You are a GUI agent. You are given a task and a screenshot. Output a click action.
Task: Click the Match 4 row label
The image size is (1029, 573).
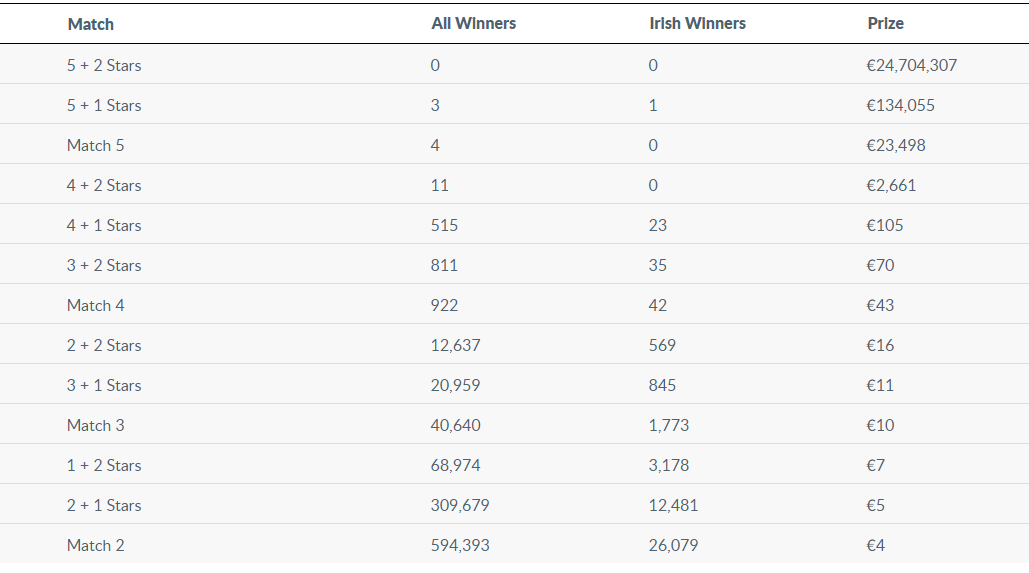click(x=96, y=305)
